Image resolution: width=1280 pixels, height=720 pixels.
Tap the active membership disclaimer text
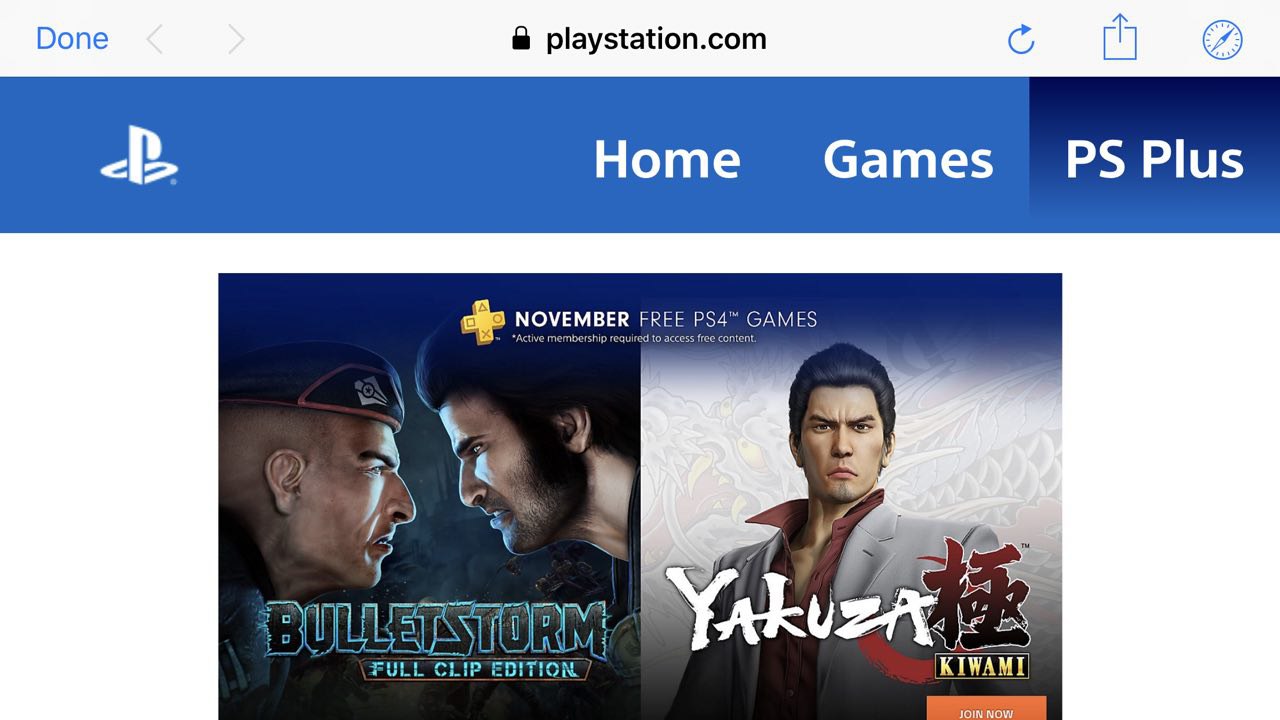coord(634,339)
